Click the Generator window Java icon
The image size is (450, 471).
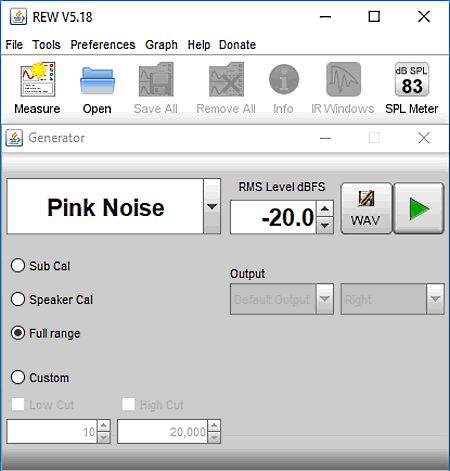[14, 138]
